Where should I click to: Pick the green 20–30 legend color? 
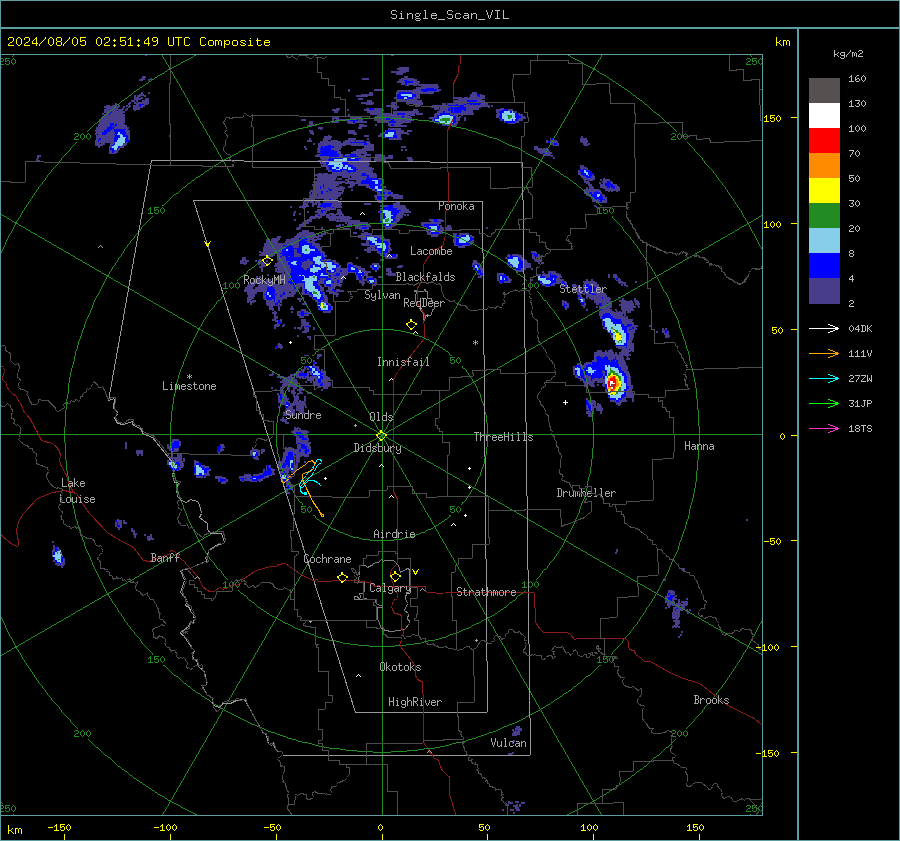pyautogui.click(x=824, y=216)
